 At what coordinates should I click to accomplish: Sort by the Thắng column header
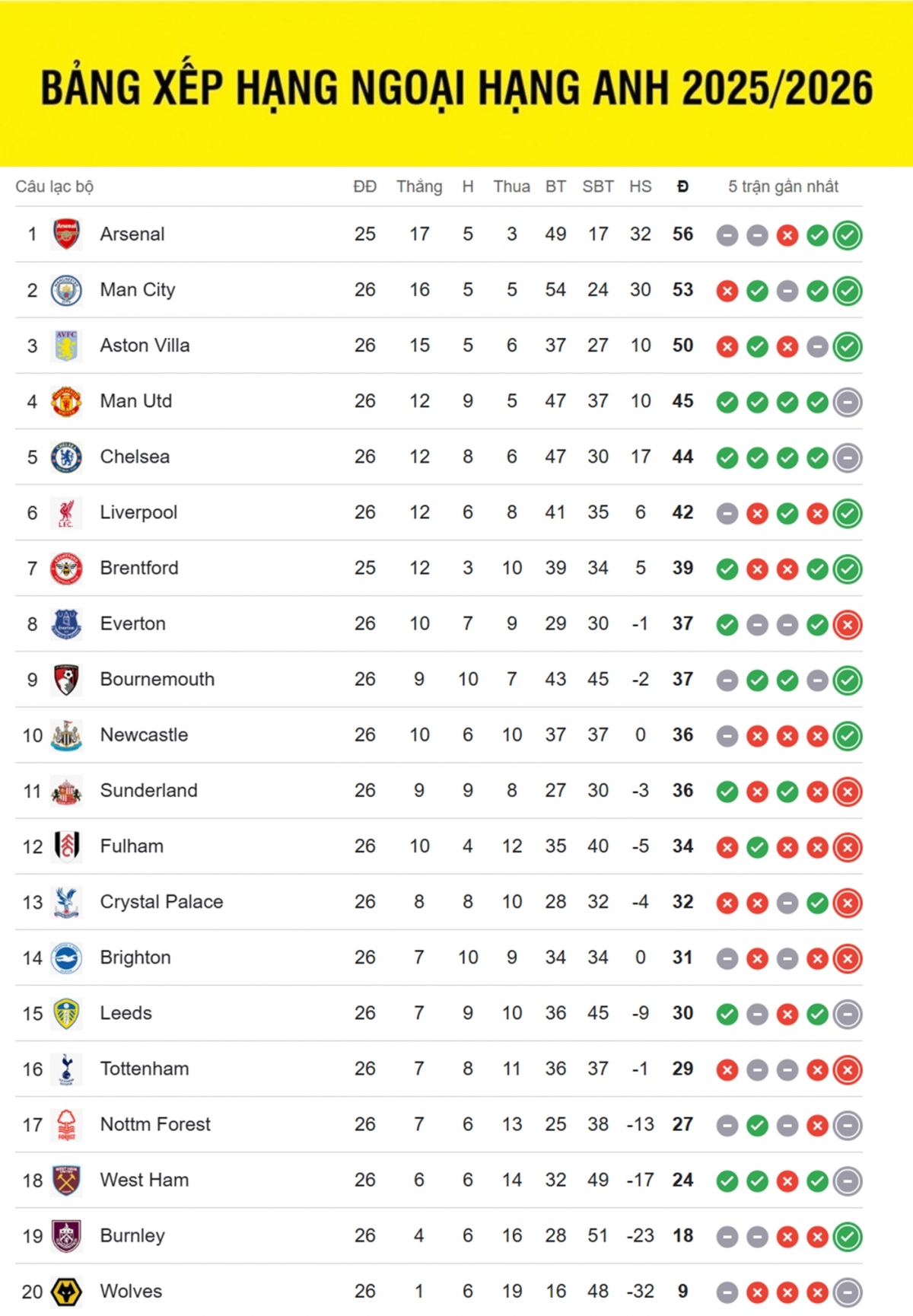[419, 186]
